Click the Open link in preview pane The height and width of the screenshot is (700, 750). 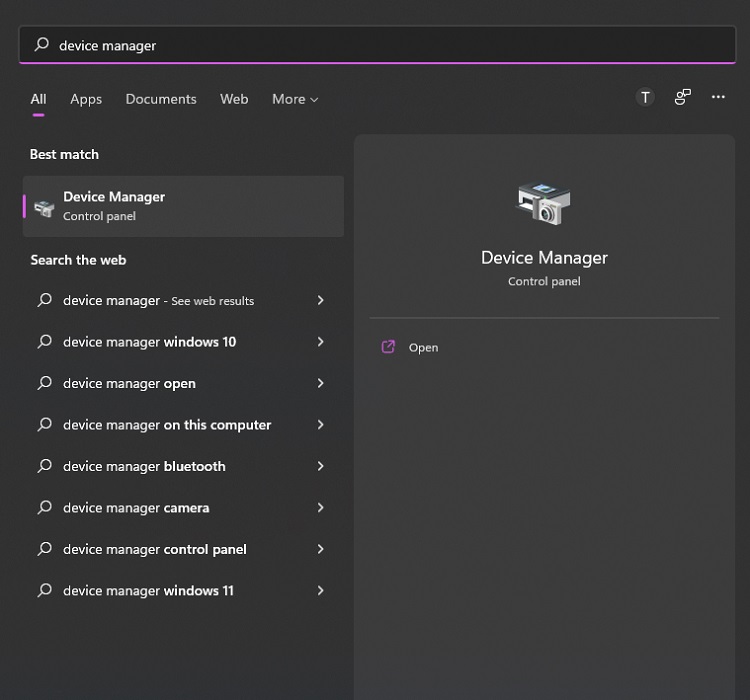point(423,347)
